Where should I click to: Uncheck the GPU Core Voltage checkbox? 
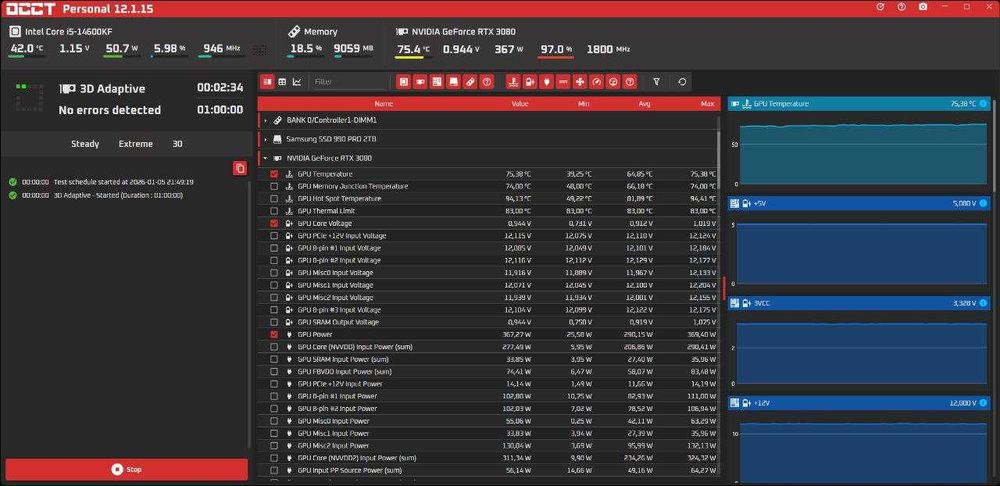(x=274, y=223)
